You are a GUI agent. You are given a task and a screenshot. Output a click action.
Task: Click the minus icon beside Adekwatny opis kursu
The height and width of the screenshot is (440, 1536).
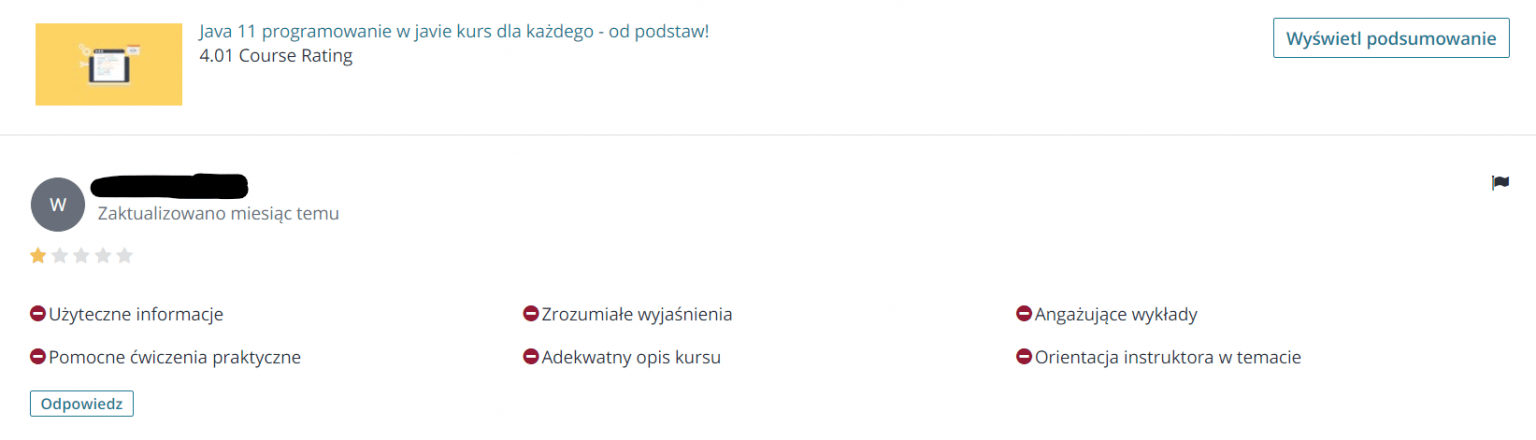[x=531, y=356]
